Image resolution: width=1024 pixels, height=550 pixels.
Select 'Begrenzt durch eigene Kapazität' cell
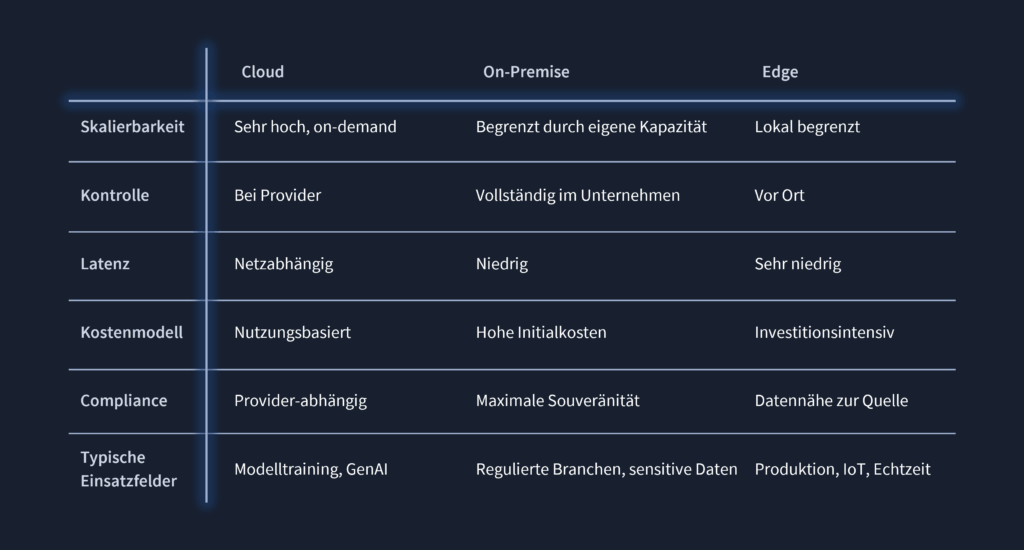tap(591, 127)
